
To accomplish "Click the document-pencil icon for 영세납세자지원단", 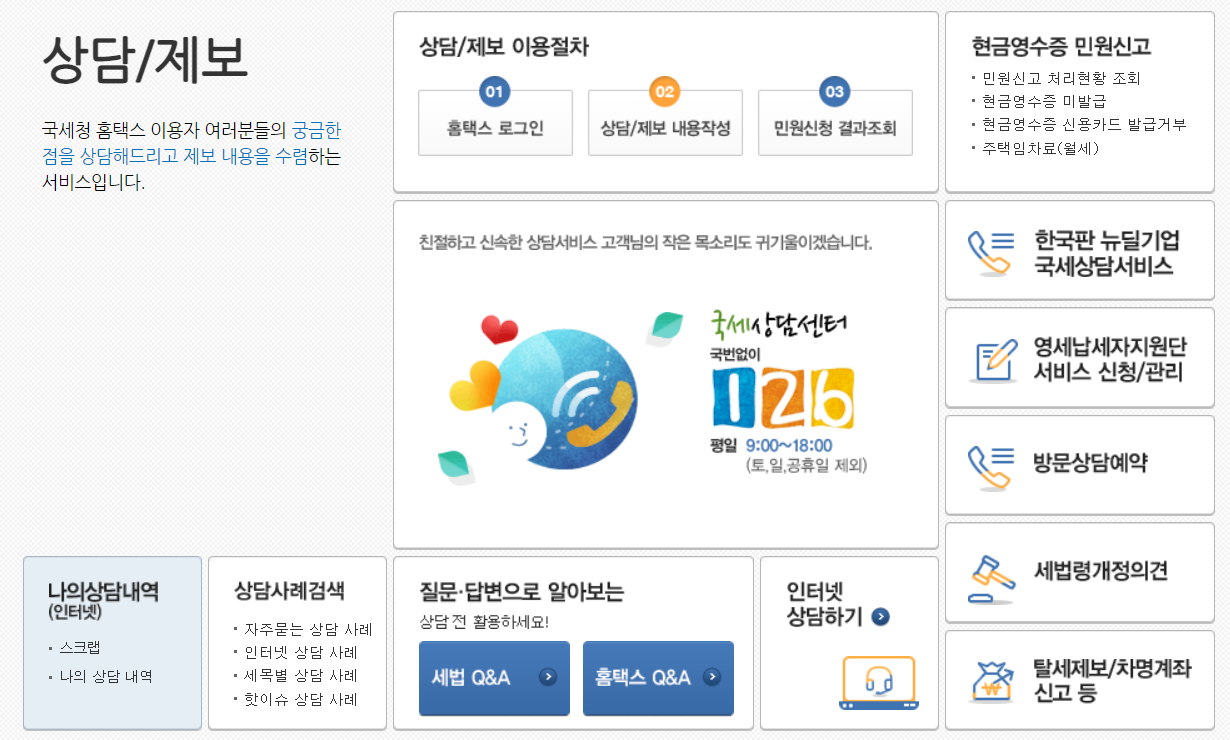I will click(992, 360).
